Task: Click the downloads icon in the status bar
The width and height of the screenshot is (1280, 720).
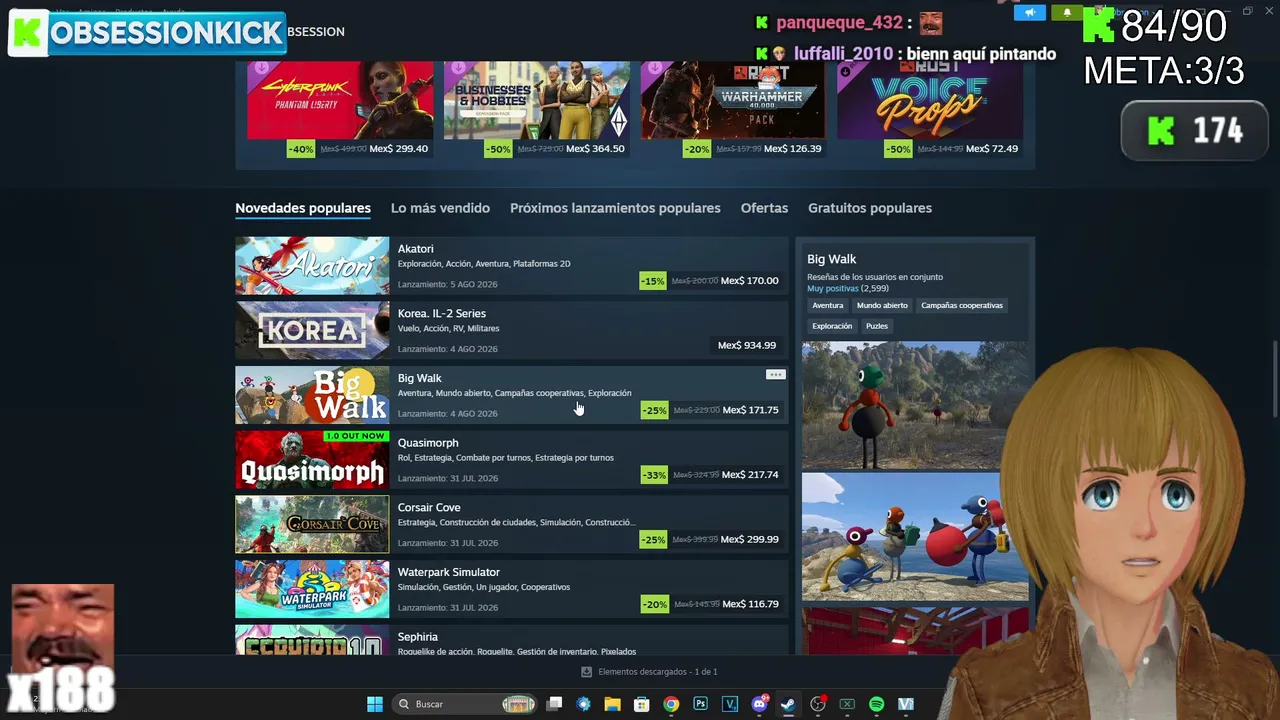Action: pos(586,672)
